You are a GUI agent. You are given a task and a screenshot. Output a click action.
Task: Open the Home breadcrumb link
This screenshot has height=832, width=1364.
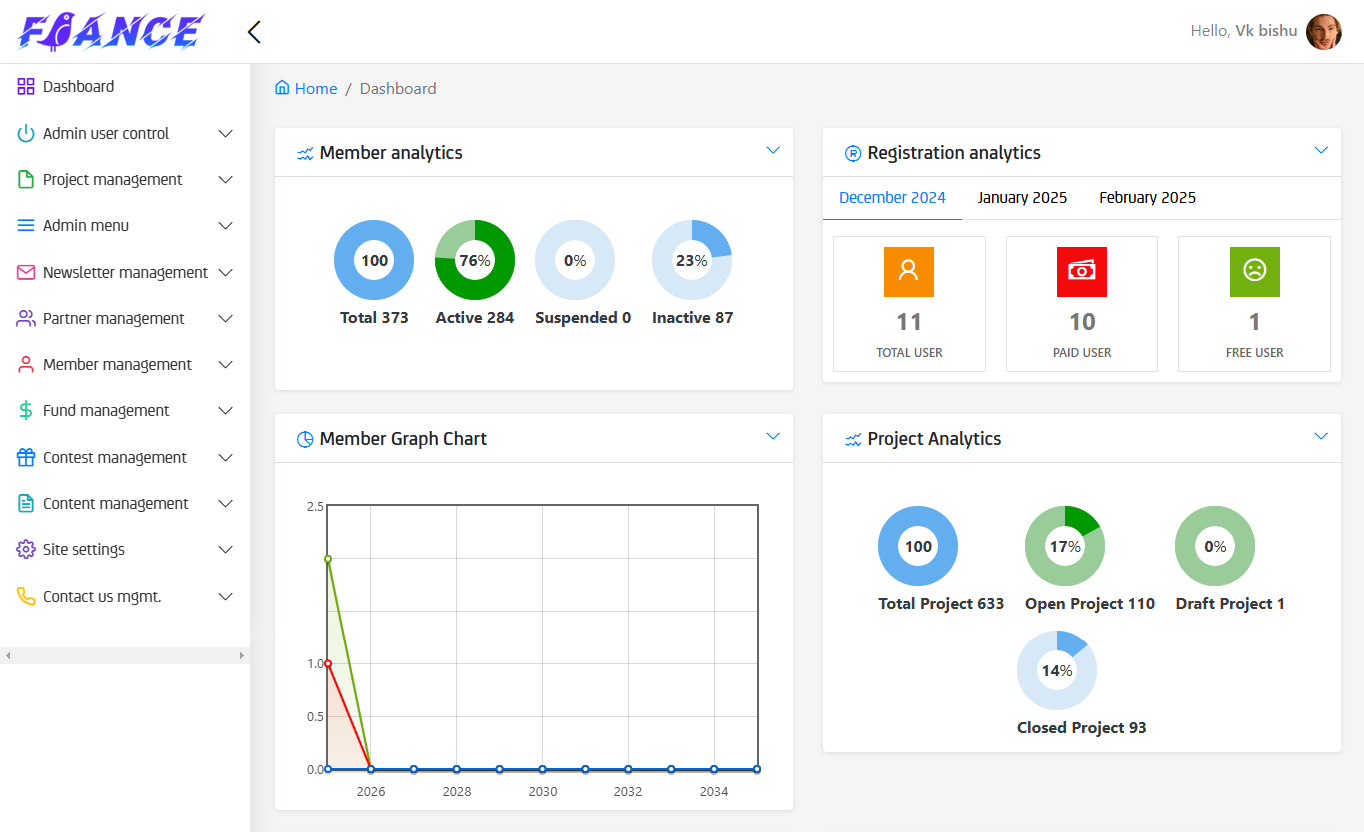(316, 89)
